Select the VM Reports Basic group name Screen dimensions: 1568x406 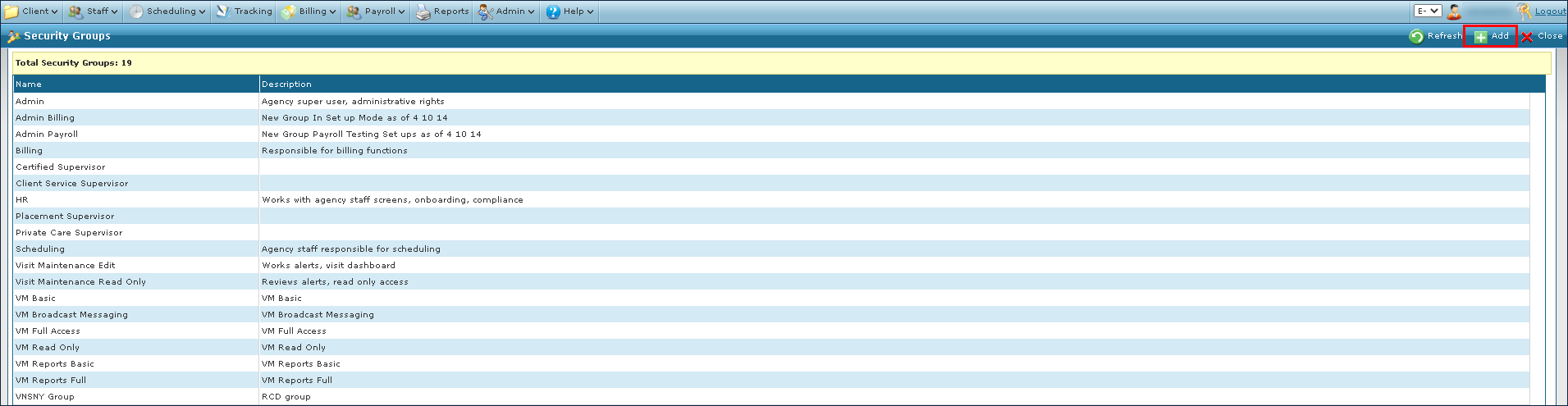(x=55, y=364)
